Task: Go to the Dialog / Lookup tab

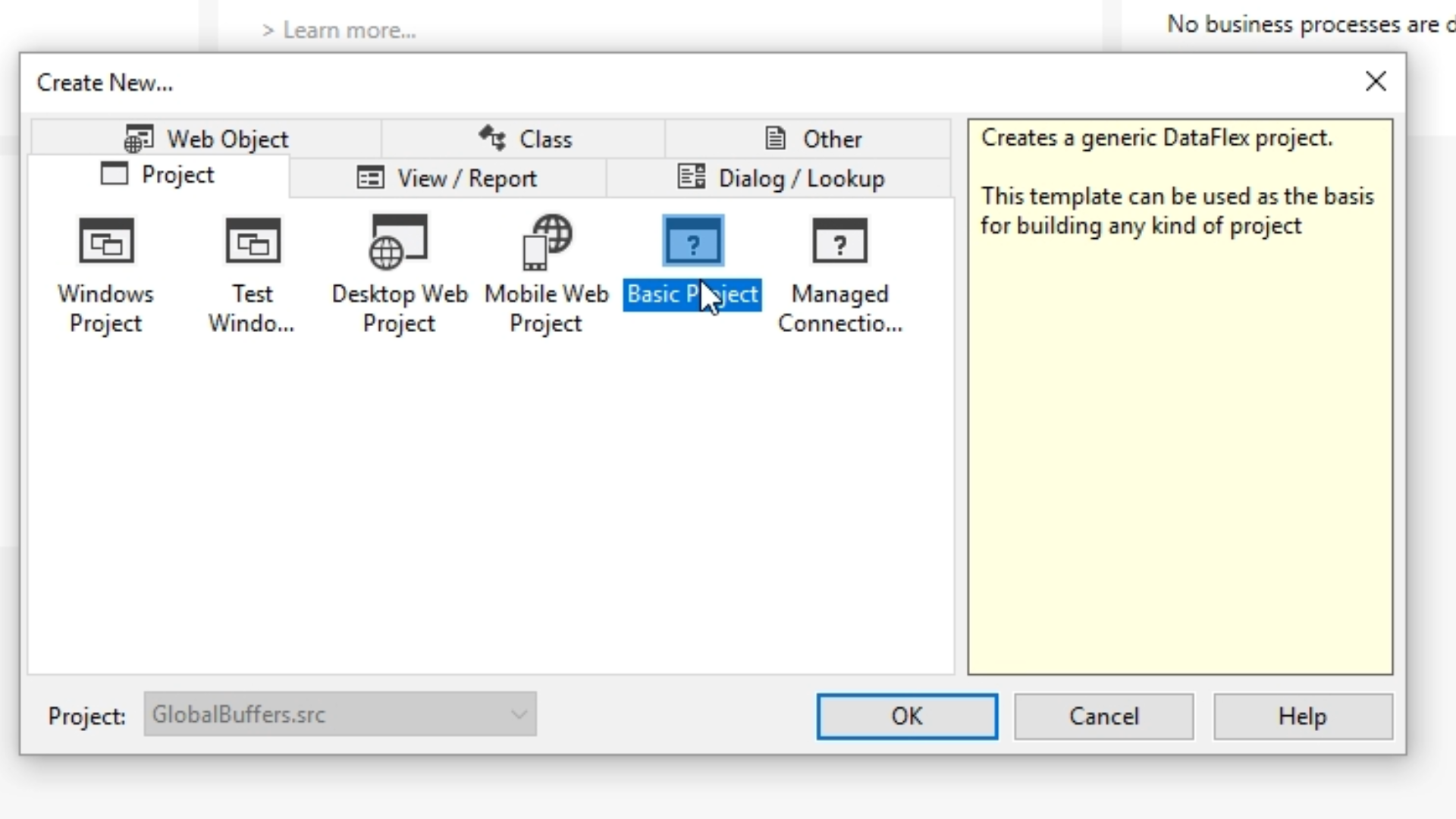Action: 780,178
